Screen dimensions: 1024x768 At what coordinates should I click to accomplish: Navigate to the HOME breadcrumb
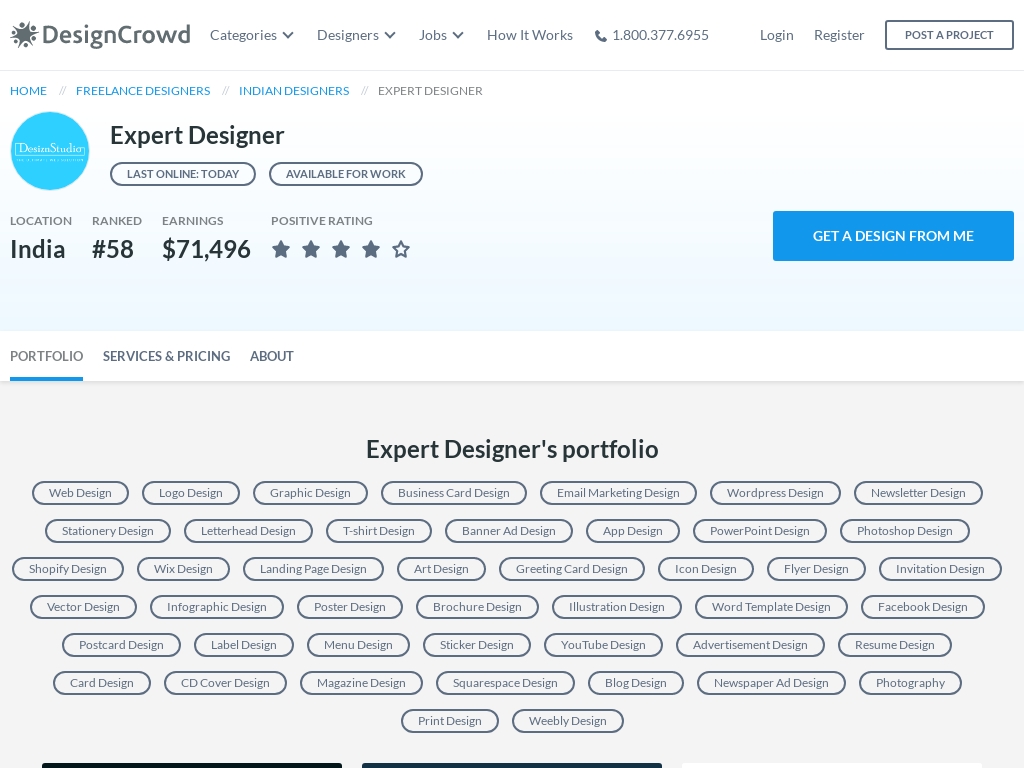28,90
